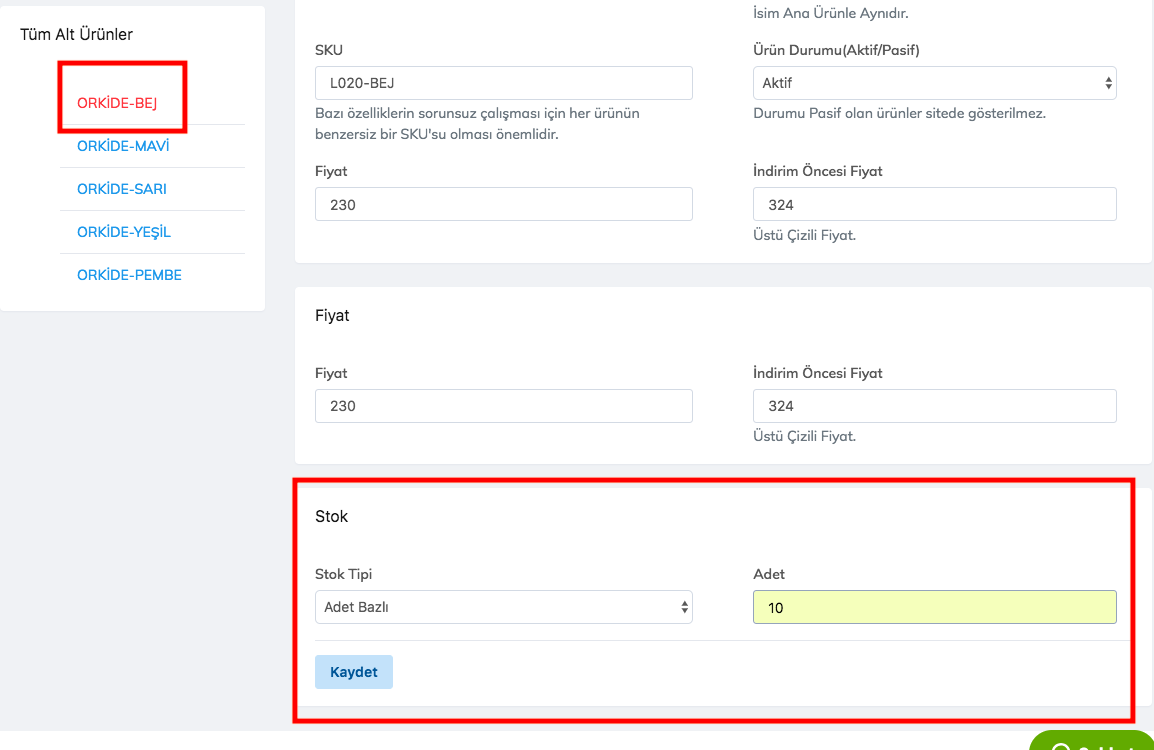Click İndirim Öncesi Fiyat field under Ürün Durumu
Image resolution: width=1154 pixels, height=750 pixels.
(x=934, y=205)
